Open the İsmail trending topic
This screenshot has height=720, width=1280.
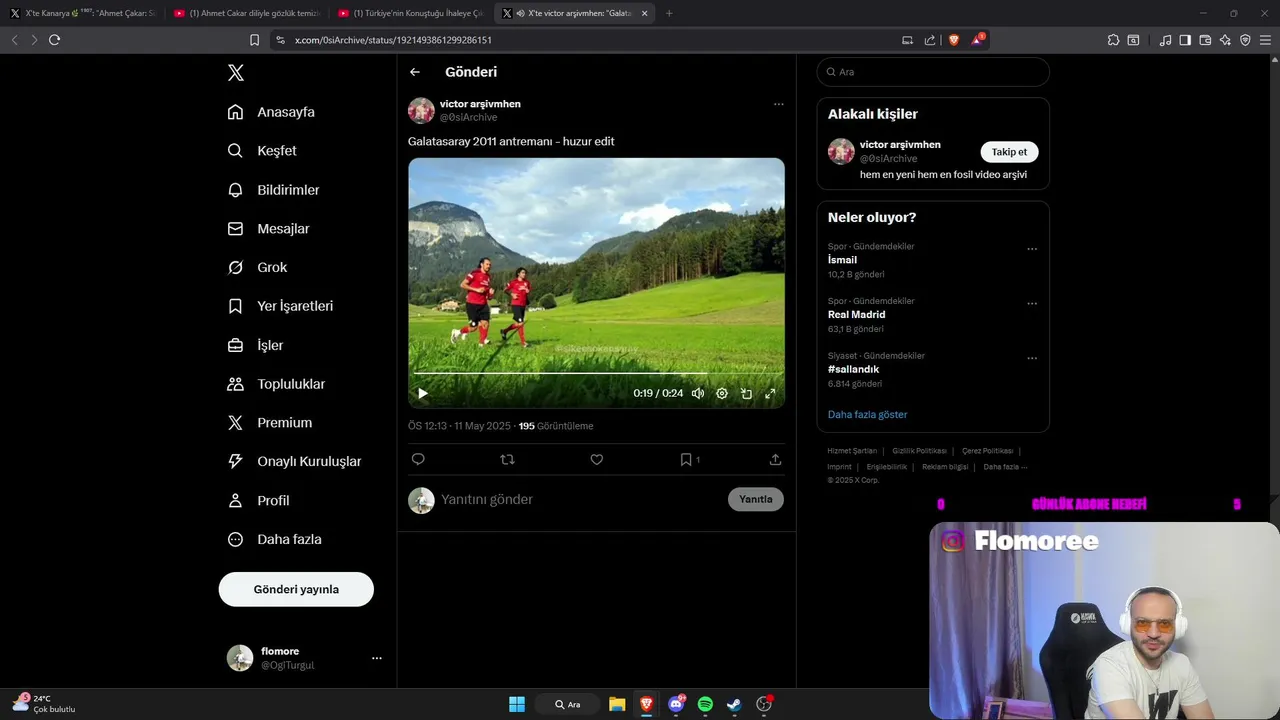[x=842, y=260]
